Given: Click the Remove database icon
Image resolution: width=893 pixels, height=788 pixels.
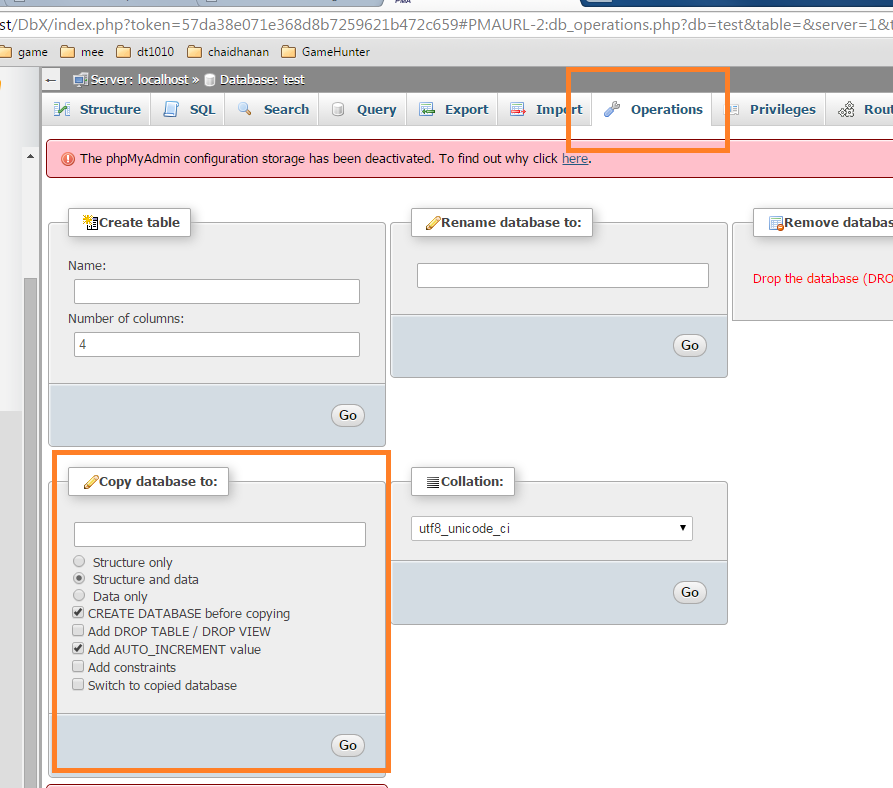Looking at the screenshot, I should coord(776,223).
